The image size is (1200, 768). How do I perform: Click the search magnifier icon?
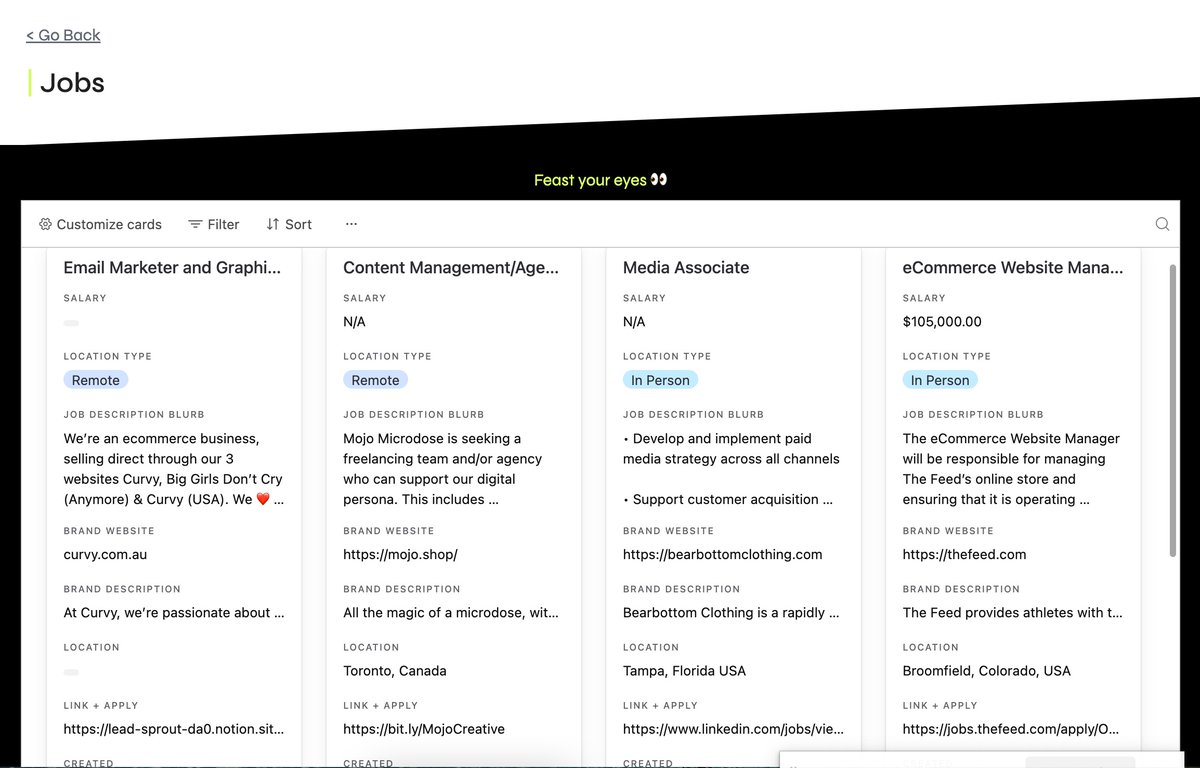(1162, 224)
